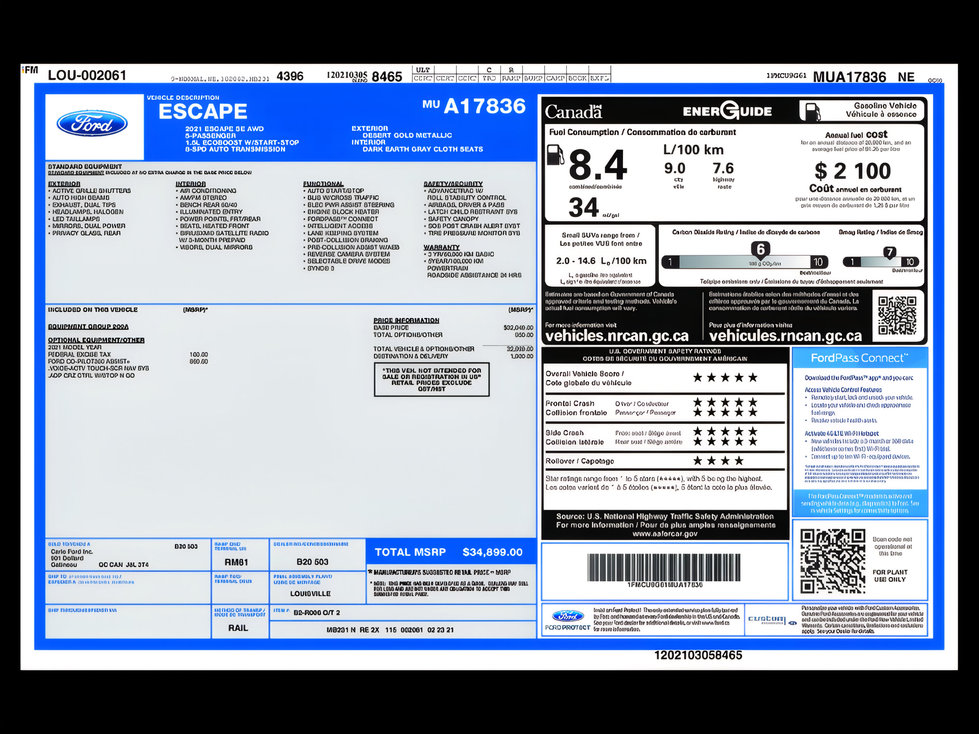Click the Canada wordmark
Viewport: 979px width, 734px height.
574,112
